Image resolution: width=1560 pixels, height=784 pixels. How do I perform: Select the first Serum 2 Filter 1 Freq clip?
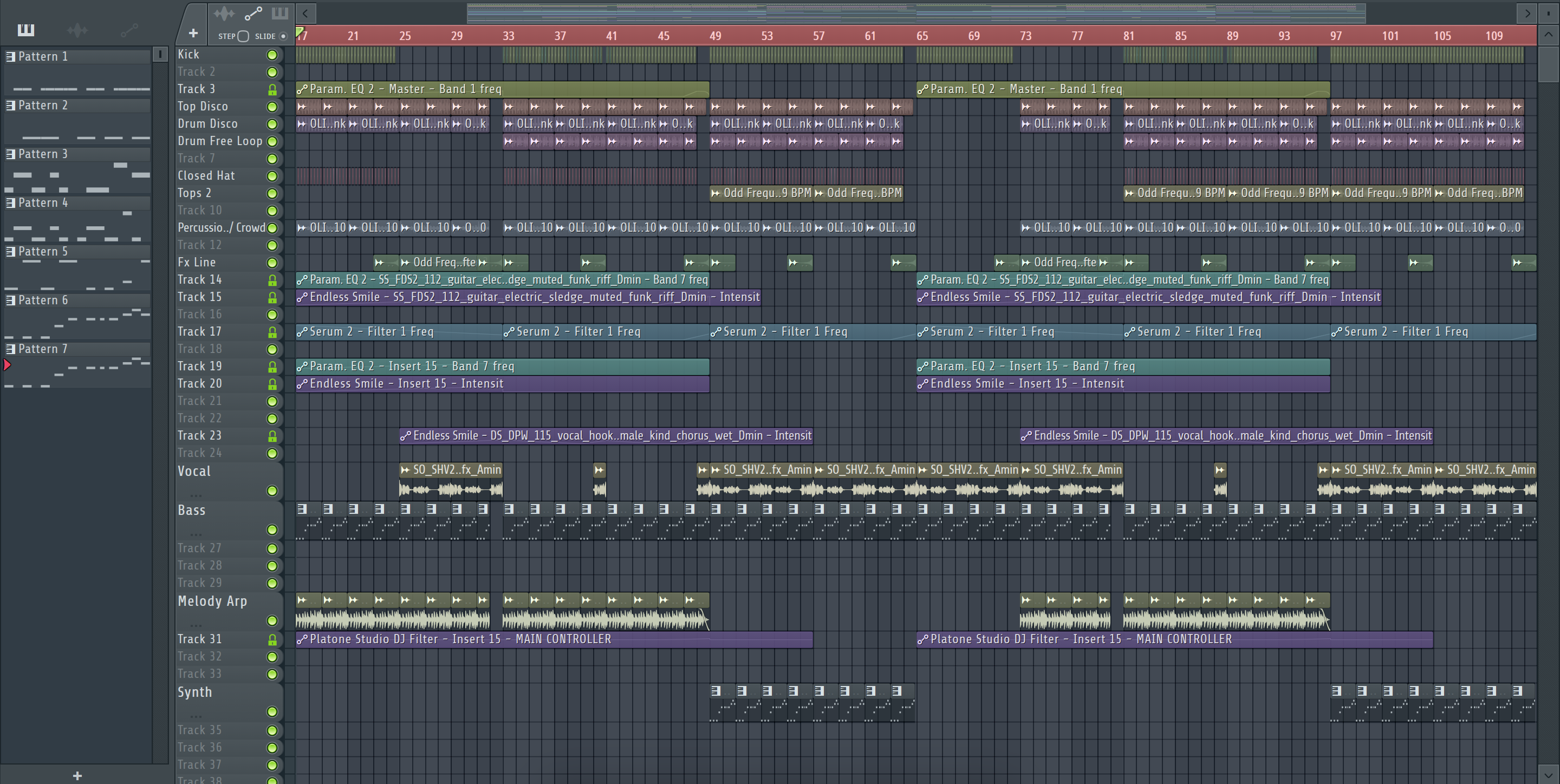click(x=399, y=332)
